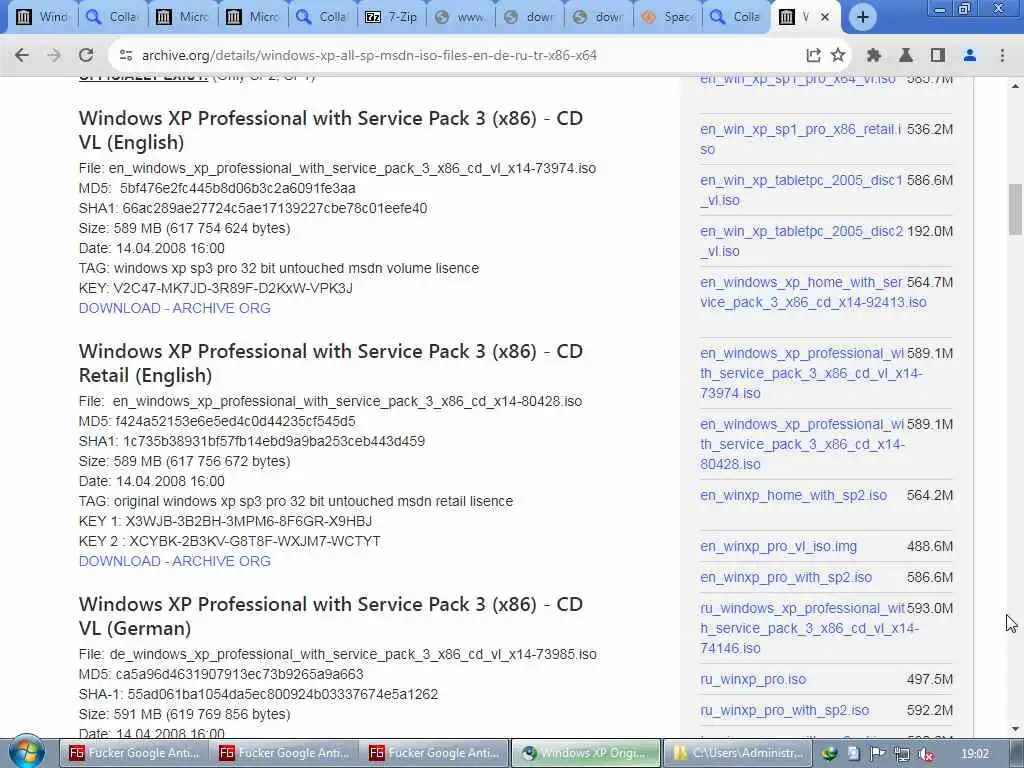Open the Chrome profile avatar icon
This screenshot has width=1024, height=768.
(970, 56)
